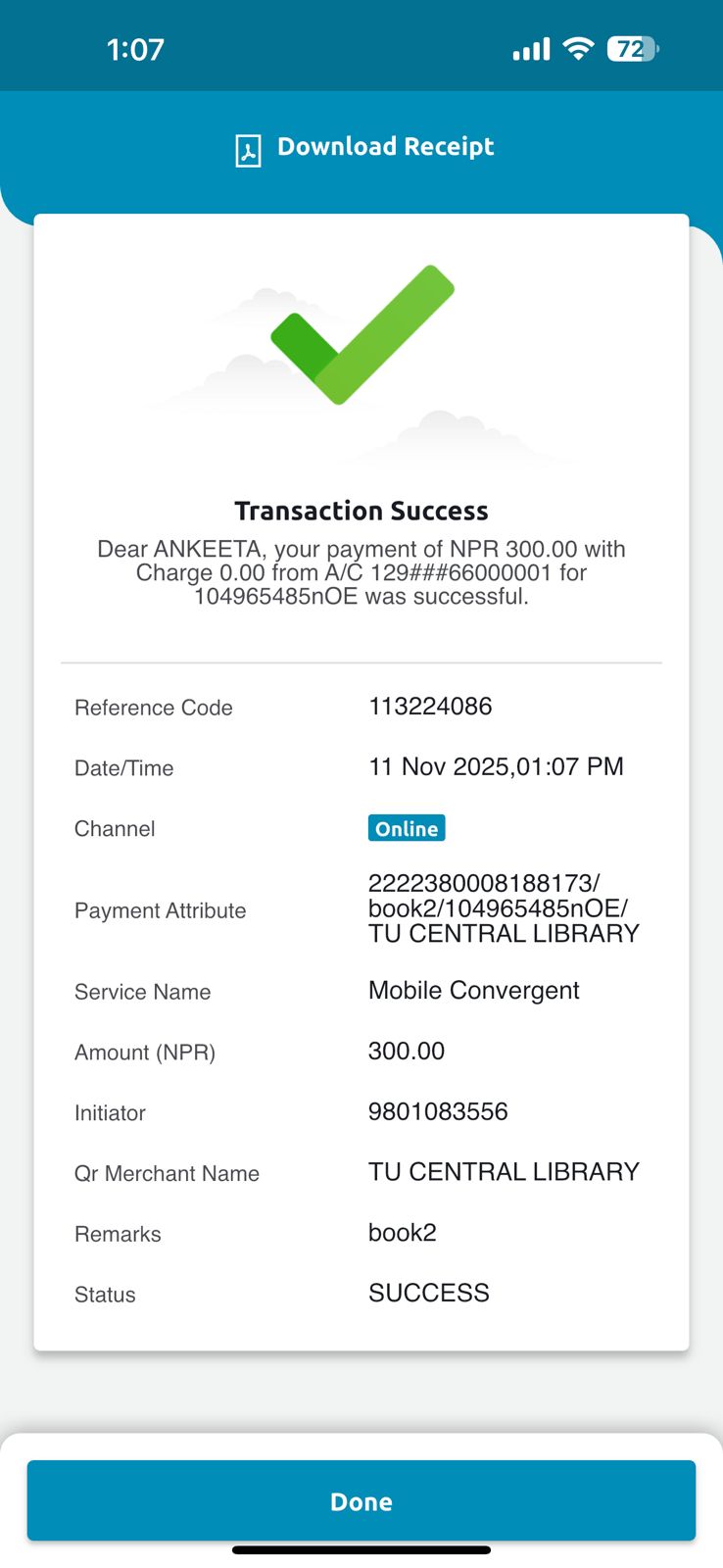Tap the Wi-Fi status icon
Screen dimensions: 723x1568
click(x=579, y=49)
